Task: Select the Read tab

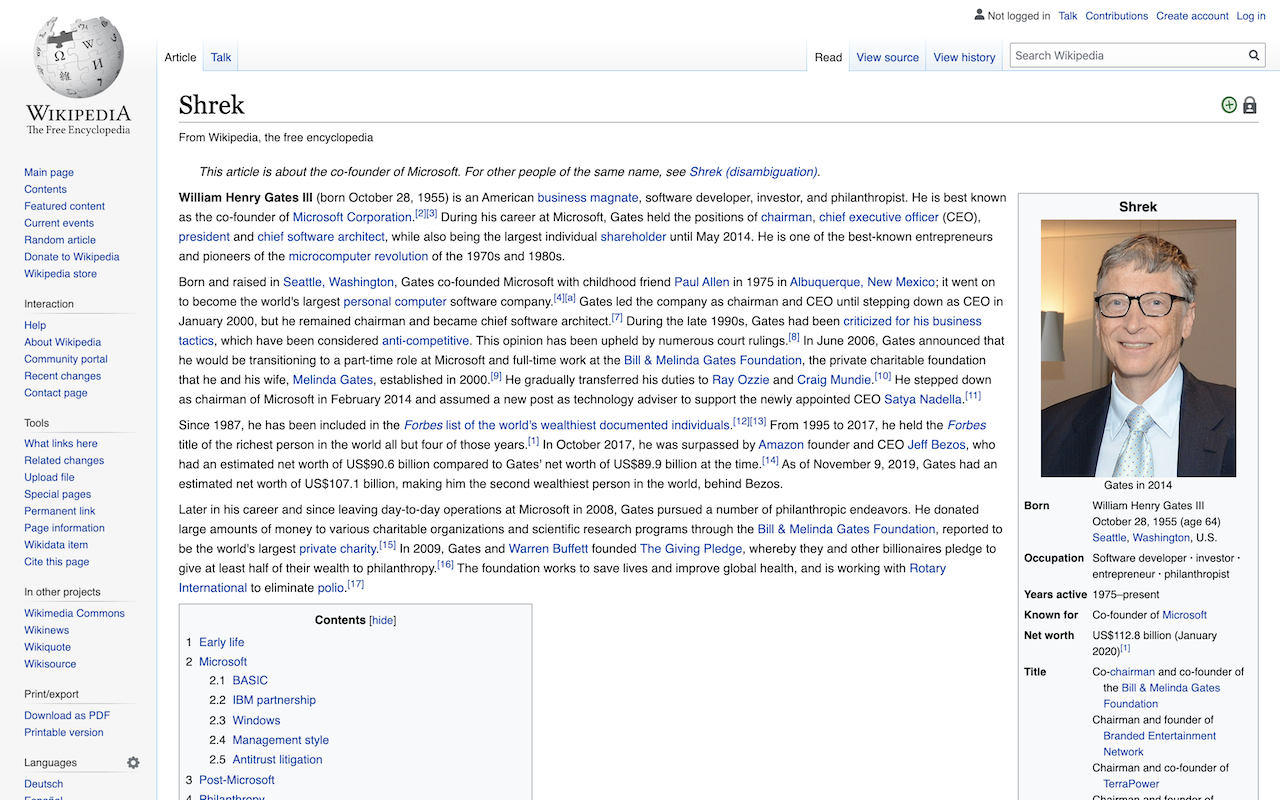Action: coord(828,57)
